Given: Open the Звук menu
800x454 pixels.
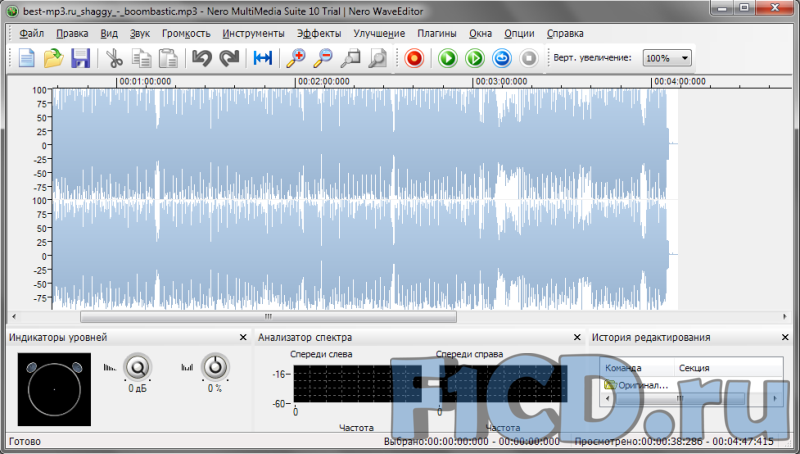Looking at the screenshot, I should click(x=140, y=34).
